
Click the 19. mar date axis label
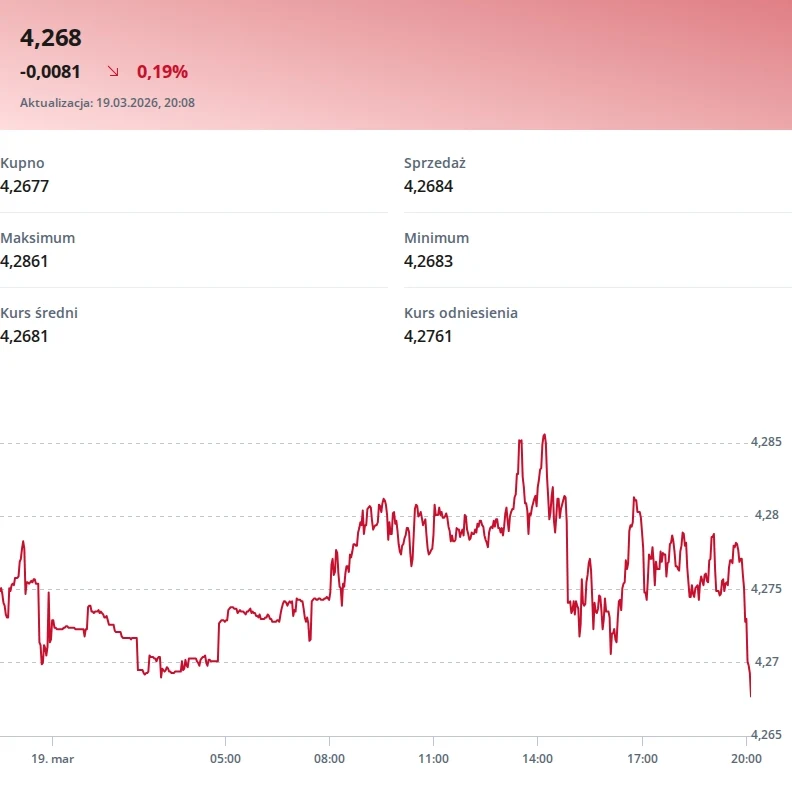(52, 759)
